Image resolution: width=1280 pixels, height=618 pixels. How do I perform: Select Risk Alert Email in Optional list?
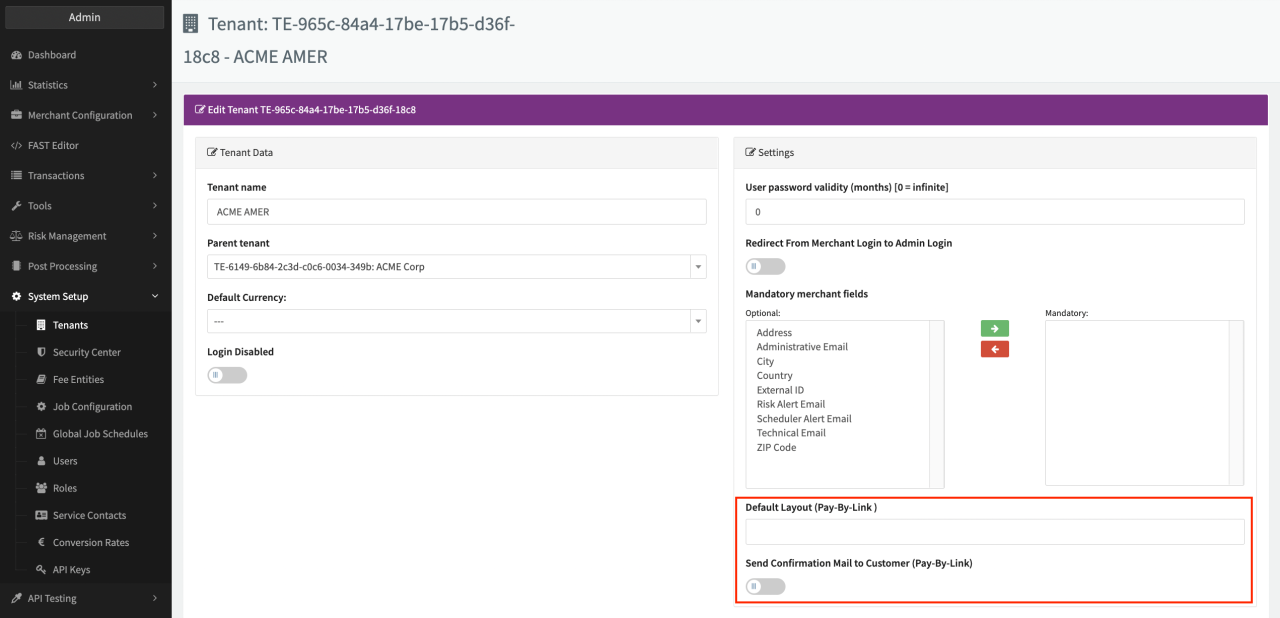pyautogui.click(x=791, y=404)
